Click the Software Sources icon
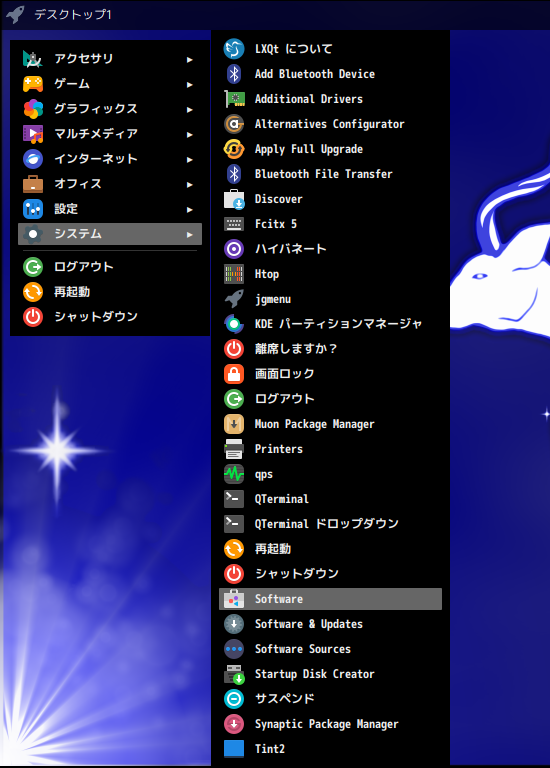Image resolution: width=550 pixels, height=768 pixels. (234, 649)
